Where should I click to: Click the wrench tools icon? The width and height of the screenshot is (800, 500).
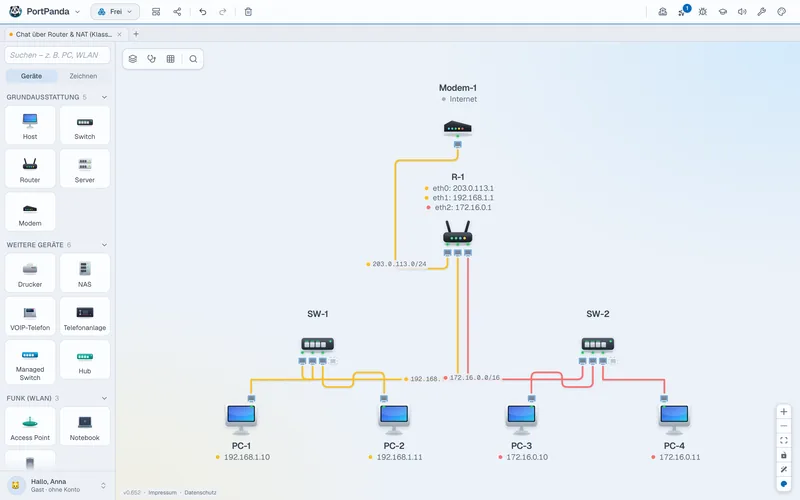[762, 12]
